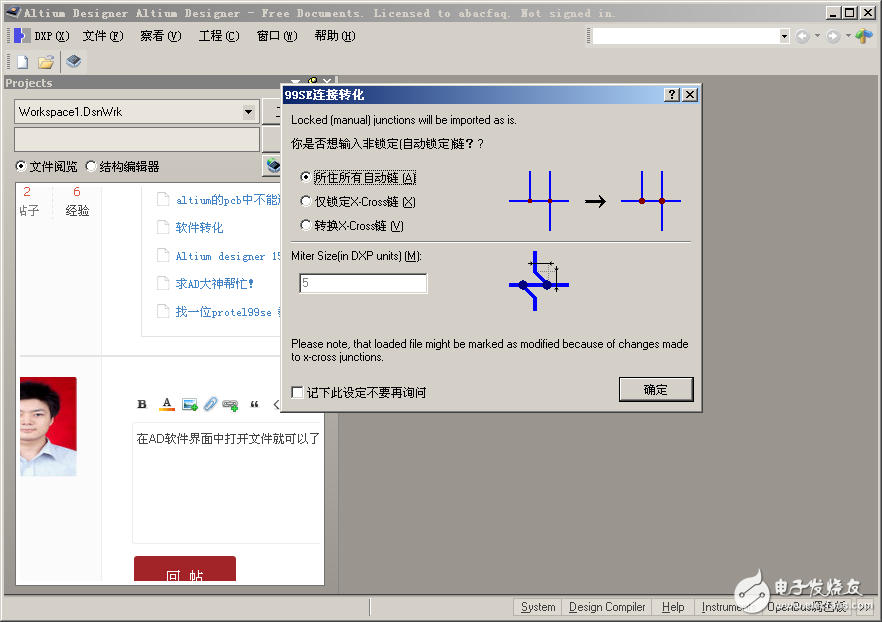
Task: Open the Workspace1.DsnWrk dropdown
Action: pos(248,112)
